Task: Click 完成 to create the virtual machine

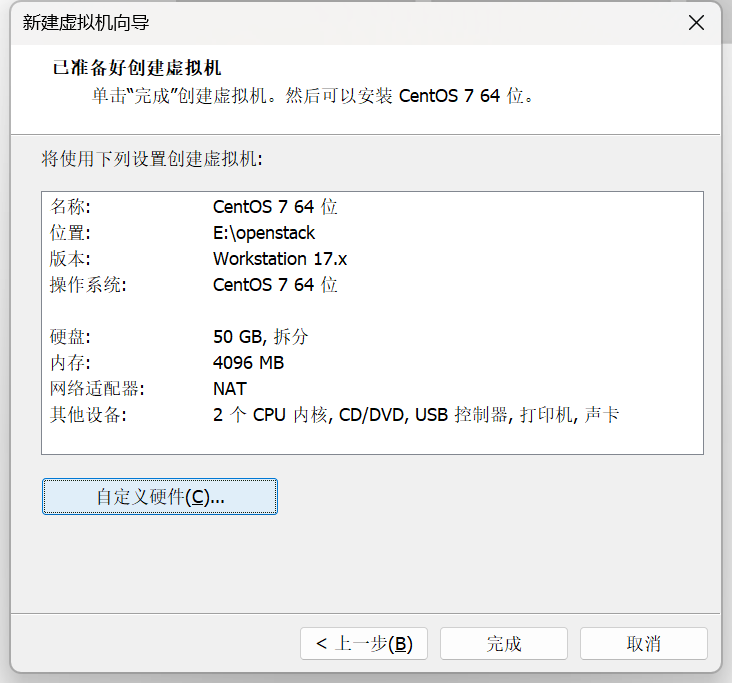Action: pyautogui.click(x=504, y=643)
